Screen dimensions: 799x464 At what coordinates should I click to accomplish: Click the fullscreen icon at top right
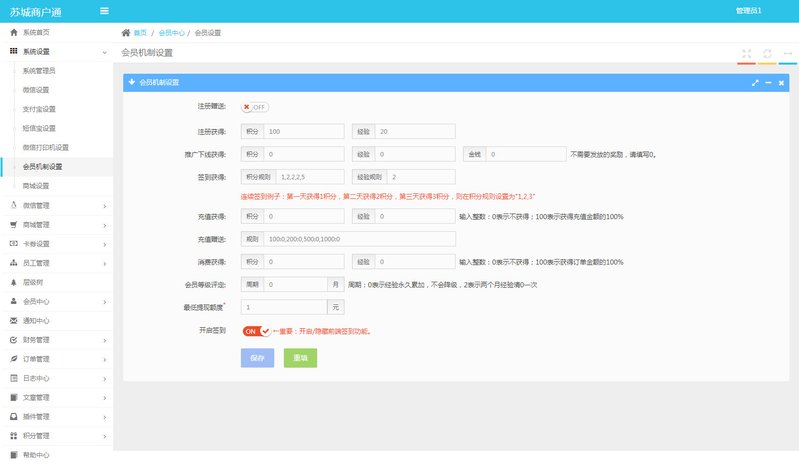[x=746, y=53]
